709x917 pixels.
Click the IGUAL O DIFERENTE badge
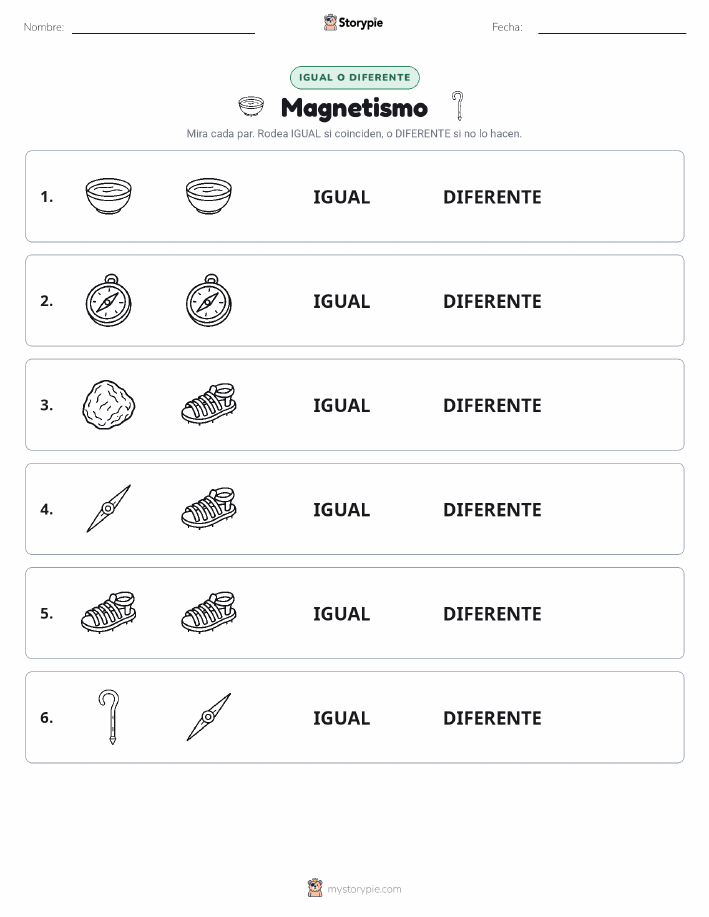point(354,77)
